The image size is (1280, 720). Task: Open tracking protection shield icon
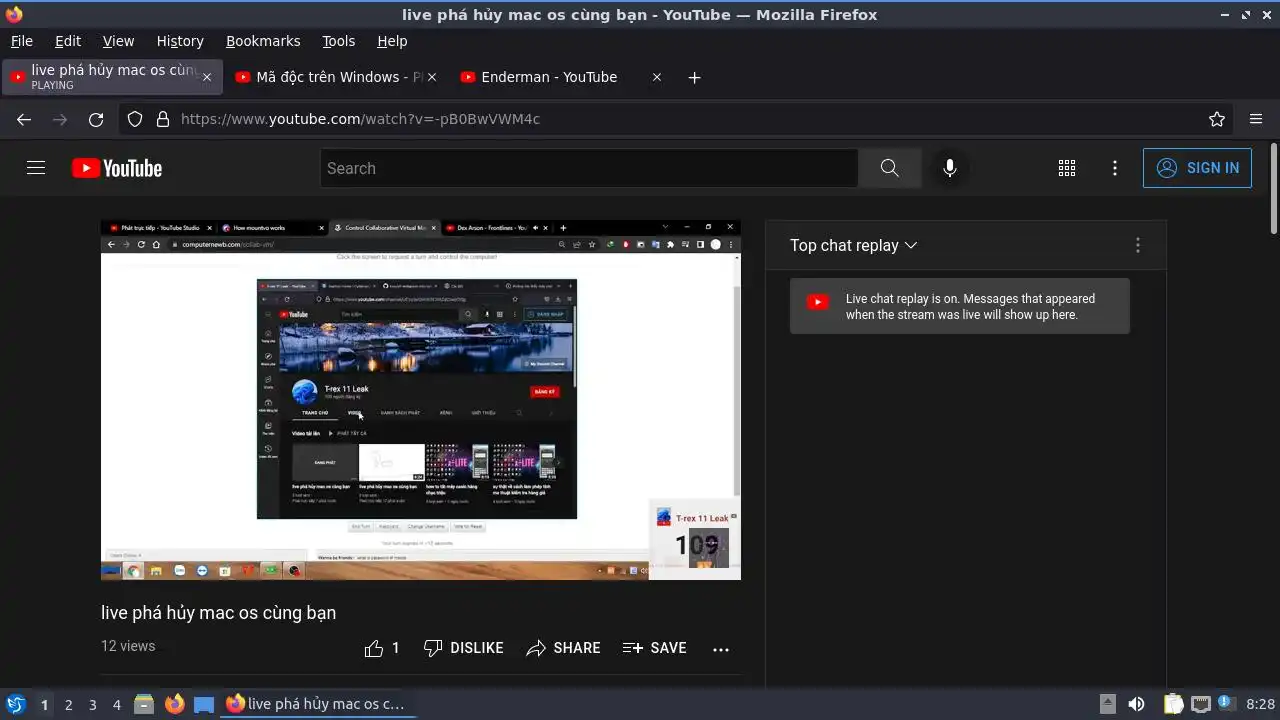(x=135, y=119)
